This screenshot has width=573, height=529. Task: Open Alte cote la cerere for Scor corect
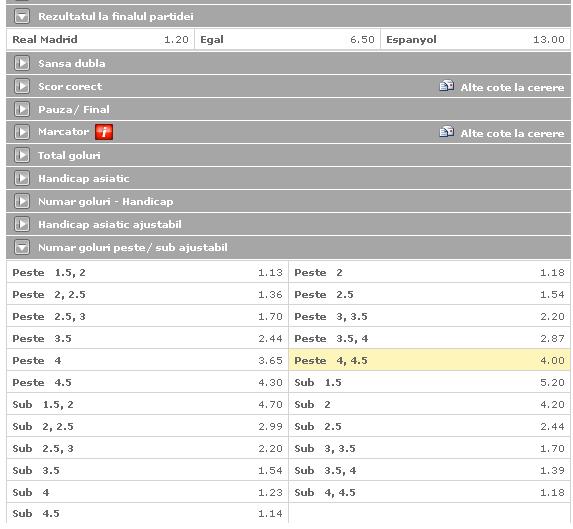(512, 87)
